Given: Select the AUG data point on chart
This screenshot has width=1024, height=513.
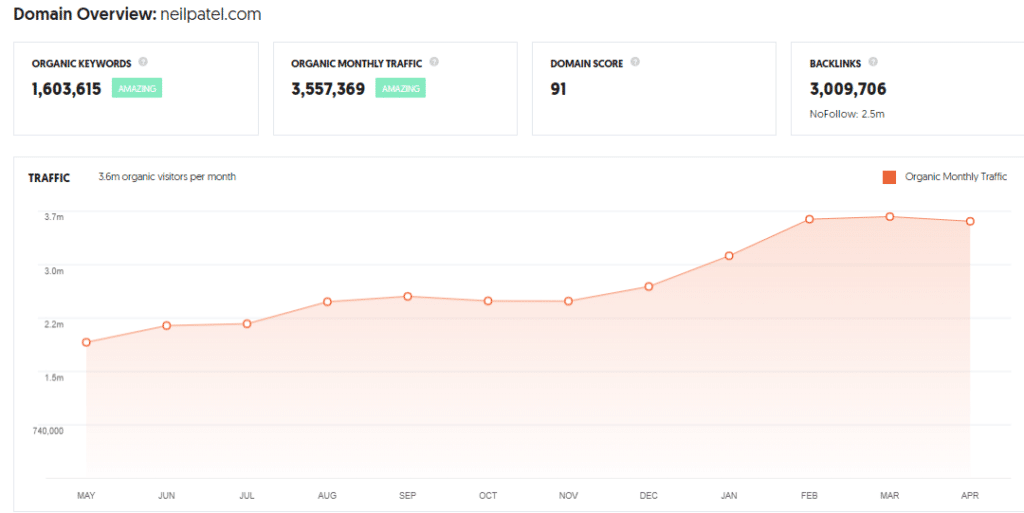Looking at the screenshot, I should 327,302.
